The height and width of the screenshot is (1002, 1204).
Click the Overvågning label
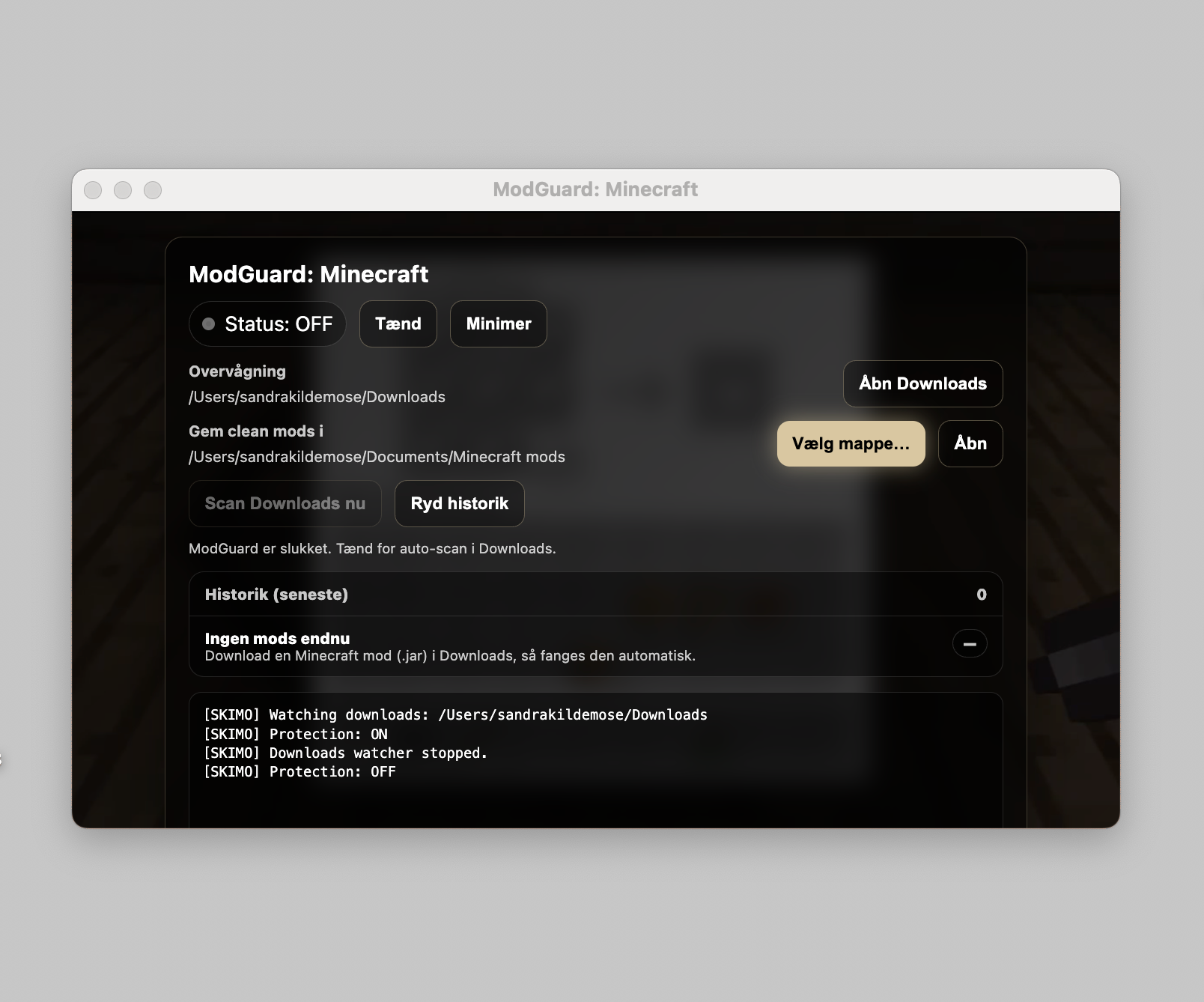click(237, 371)
